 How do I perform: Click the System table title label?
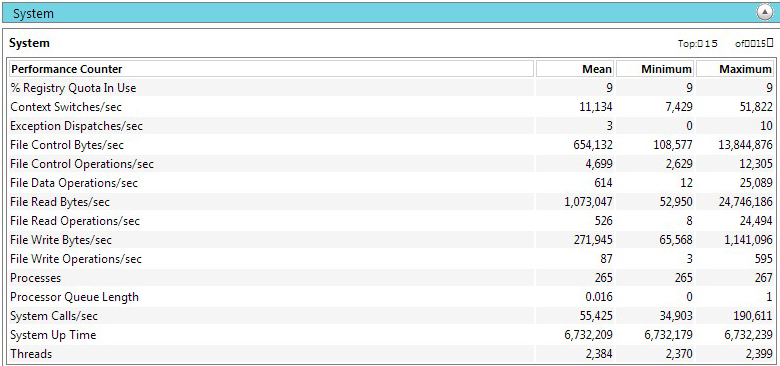[29, 43]
